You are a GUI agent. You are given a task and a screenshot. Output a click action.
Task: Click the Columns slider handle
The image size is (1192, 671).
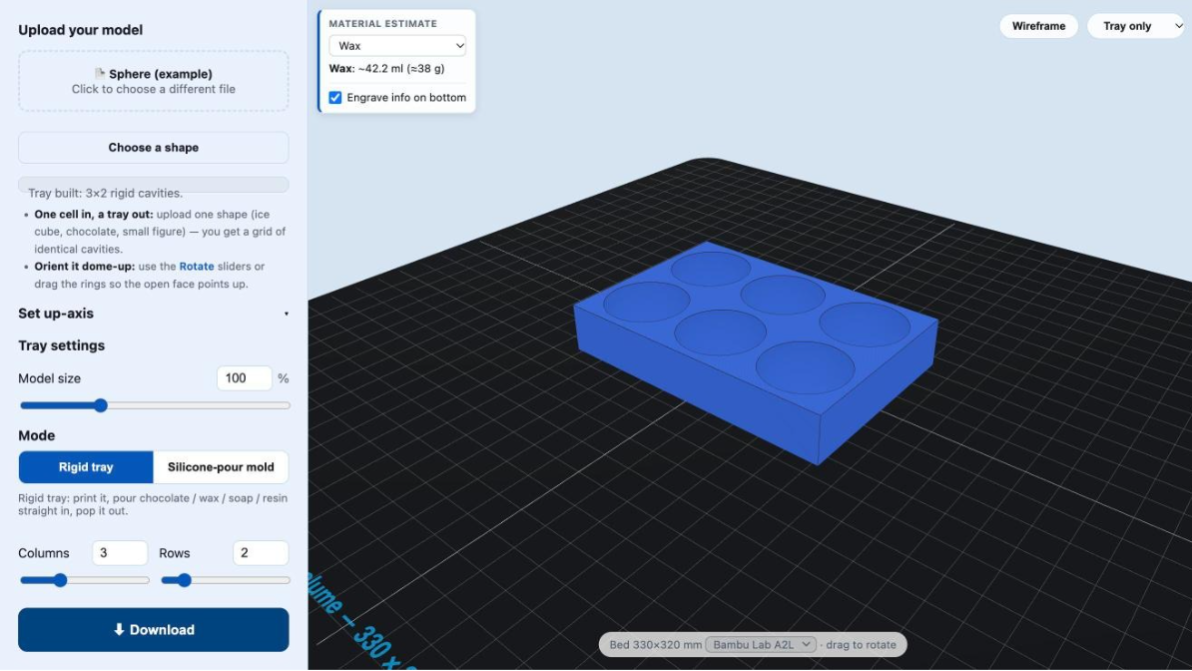point(60,581)
